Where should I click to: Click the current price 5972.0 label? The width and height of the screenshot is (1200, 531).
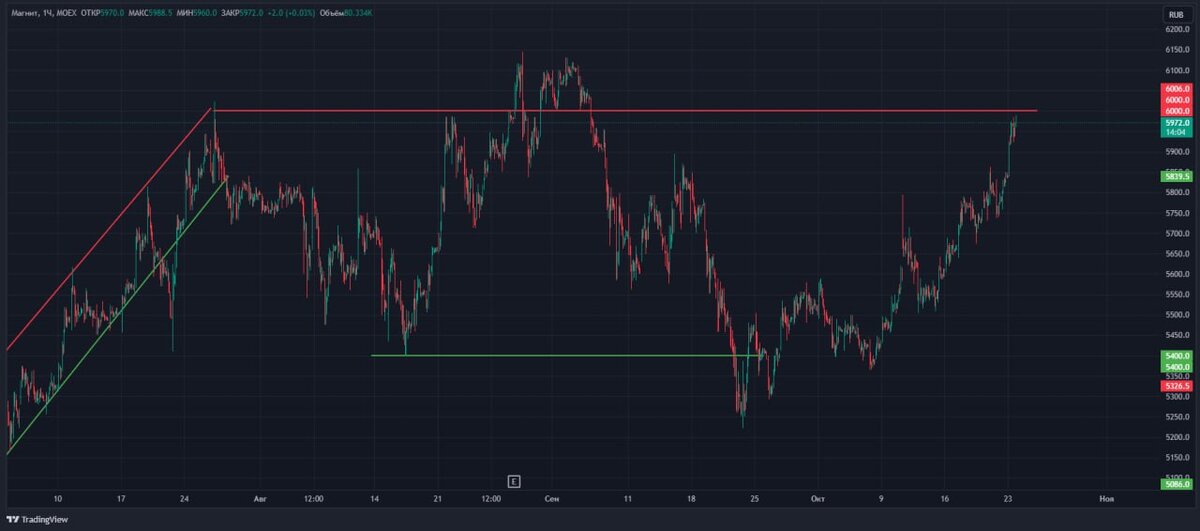(1177, 122)
